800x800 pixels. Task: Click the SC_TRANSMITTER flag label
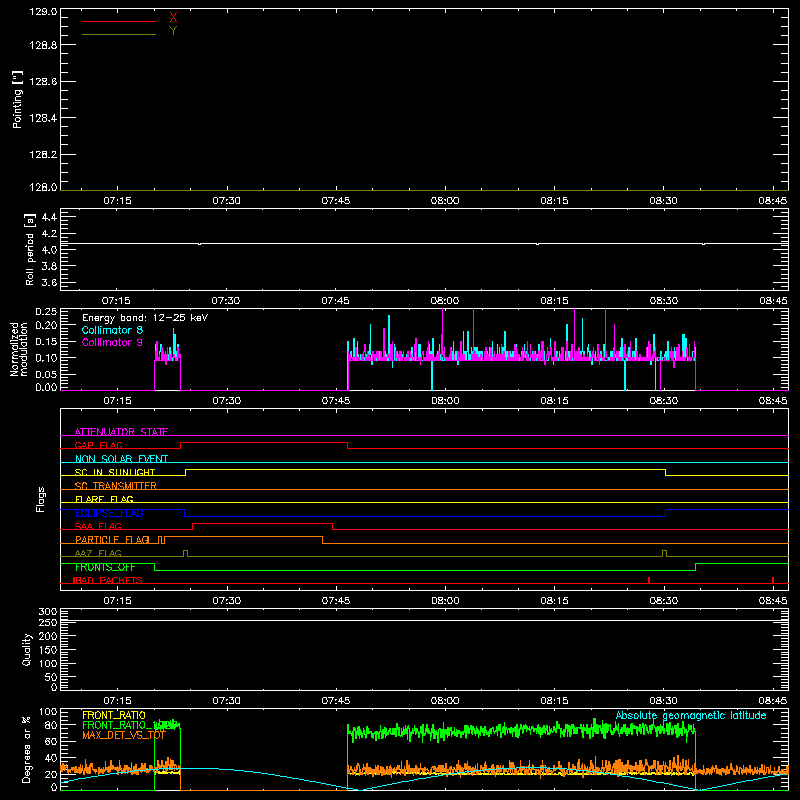click(x=115, y=486)
